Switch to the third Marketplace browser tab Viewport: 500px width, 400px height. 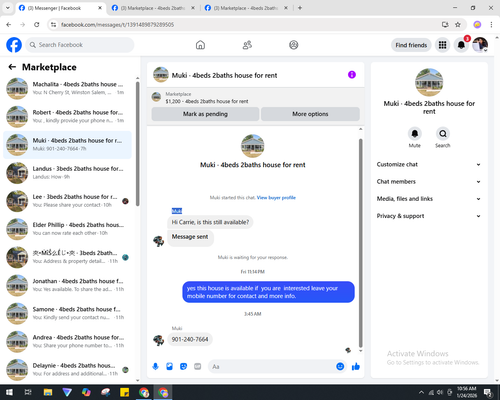coord(247,8)
